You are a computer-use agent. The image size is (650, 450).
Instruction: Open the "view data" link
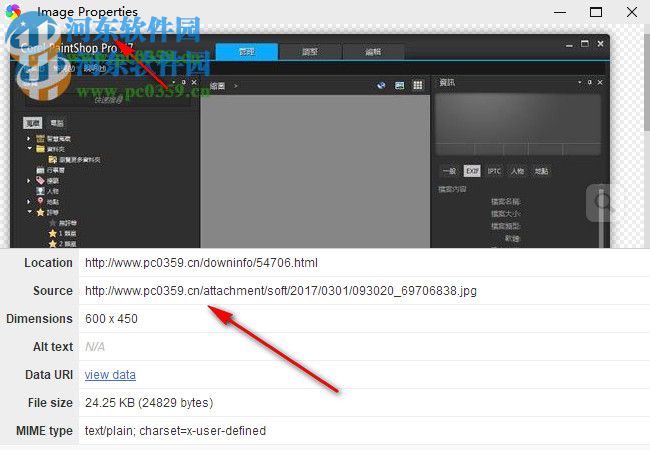[110, 375]
